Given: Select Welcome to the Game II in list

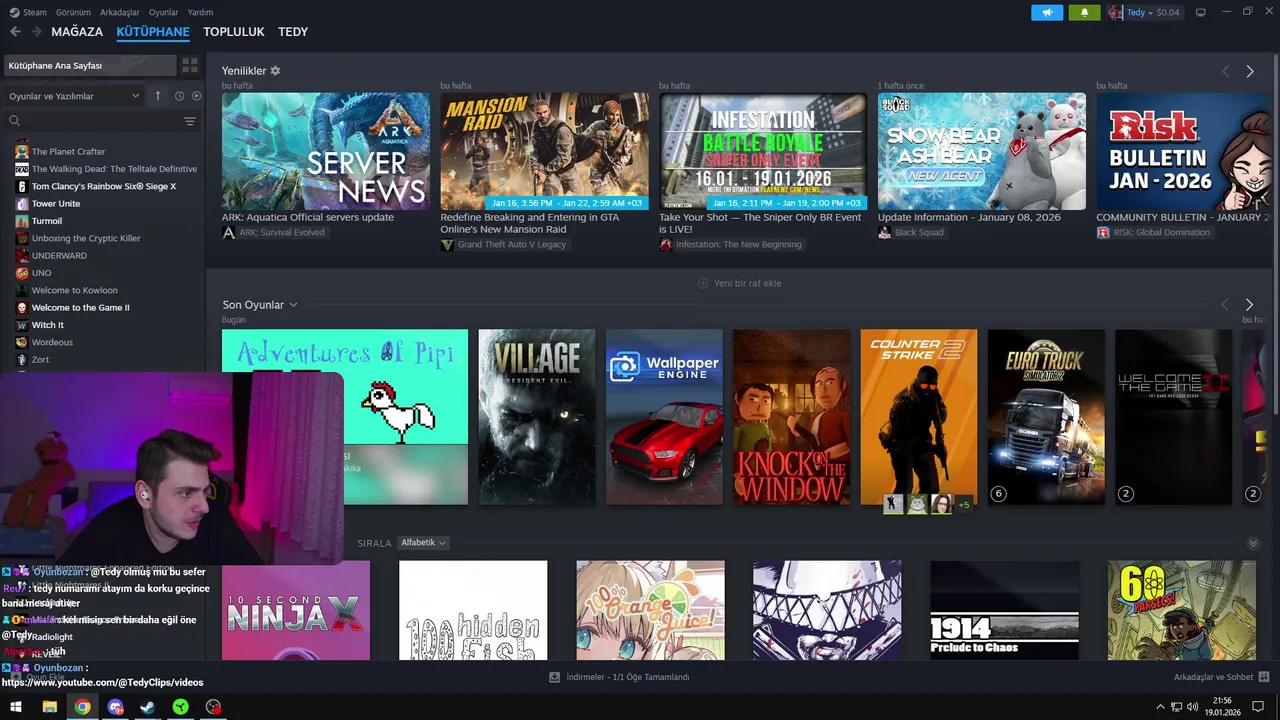Looking at the screenshot, I should click(x=80, y=308).
